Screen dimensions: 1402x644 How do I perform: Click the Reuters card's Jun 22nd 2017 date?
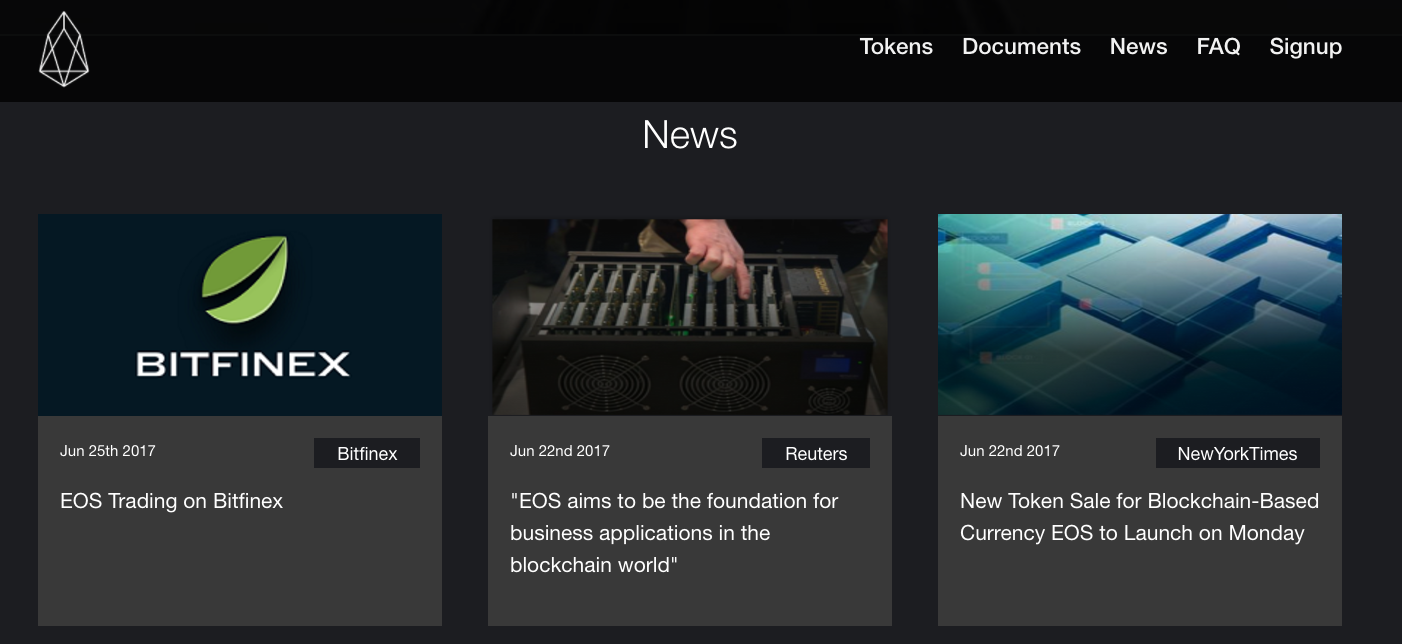560,451
